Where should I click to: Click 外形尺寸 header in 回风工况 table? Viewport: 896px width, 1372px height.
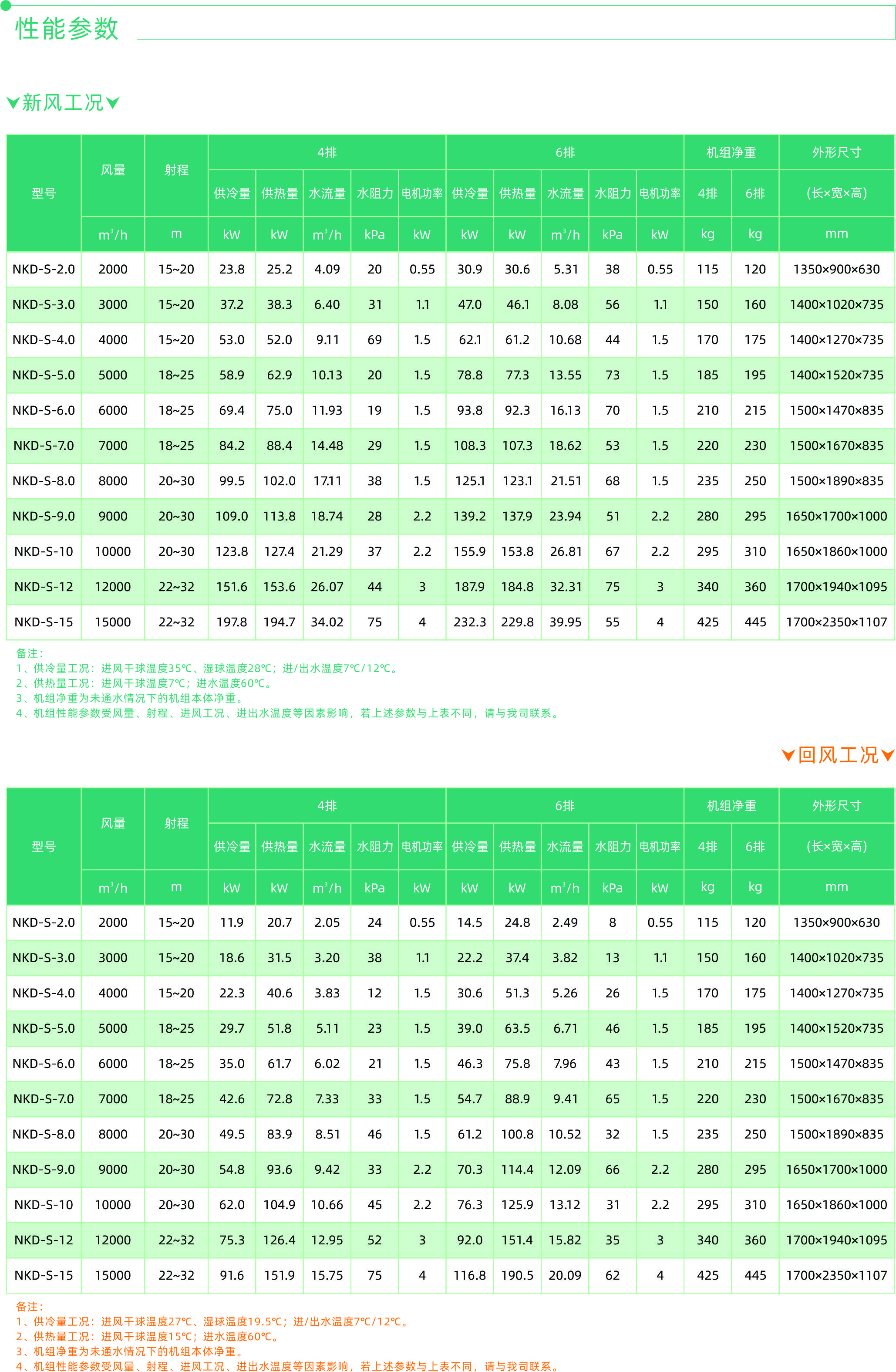tap(836, 805)
